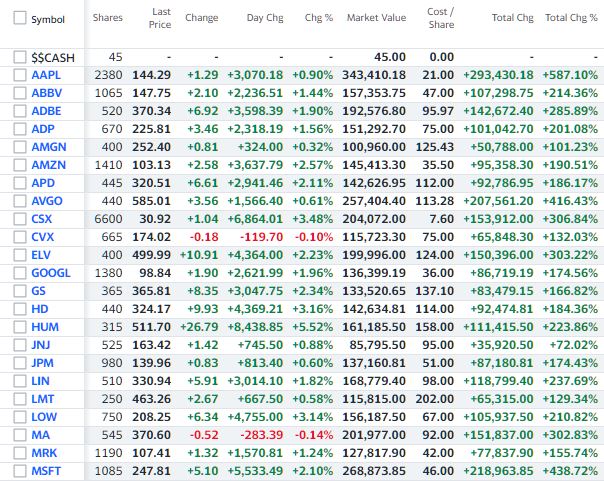Click the Chg % column header
Viewport: 604px width, 481px height.
coord(319,19)
